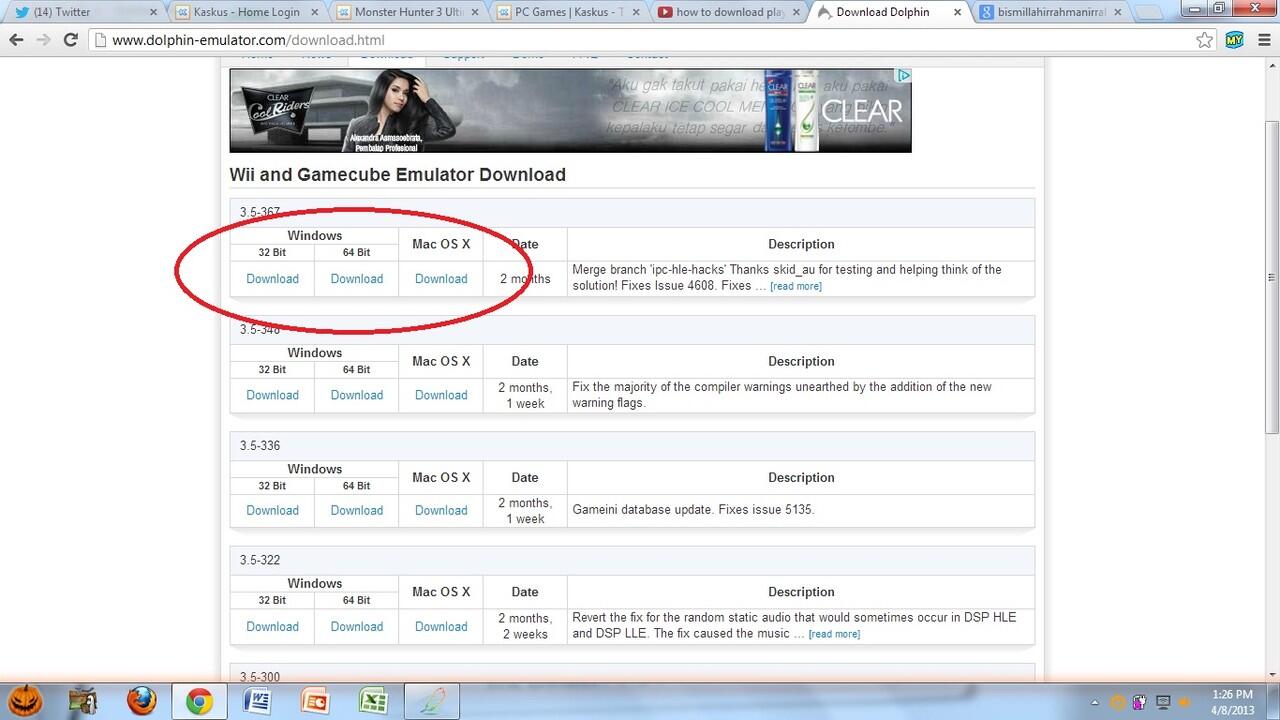Viewport: 1280px width, 720px height.
Task: Switch to Monster Hunter 3 Ultimate tab
Action: (407, 12)
